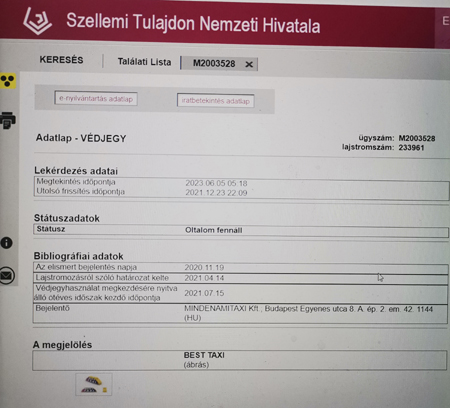
Task: Click the envelope mail icon
Action: [7, 276]
